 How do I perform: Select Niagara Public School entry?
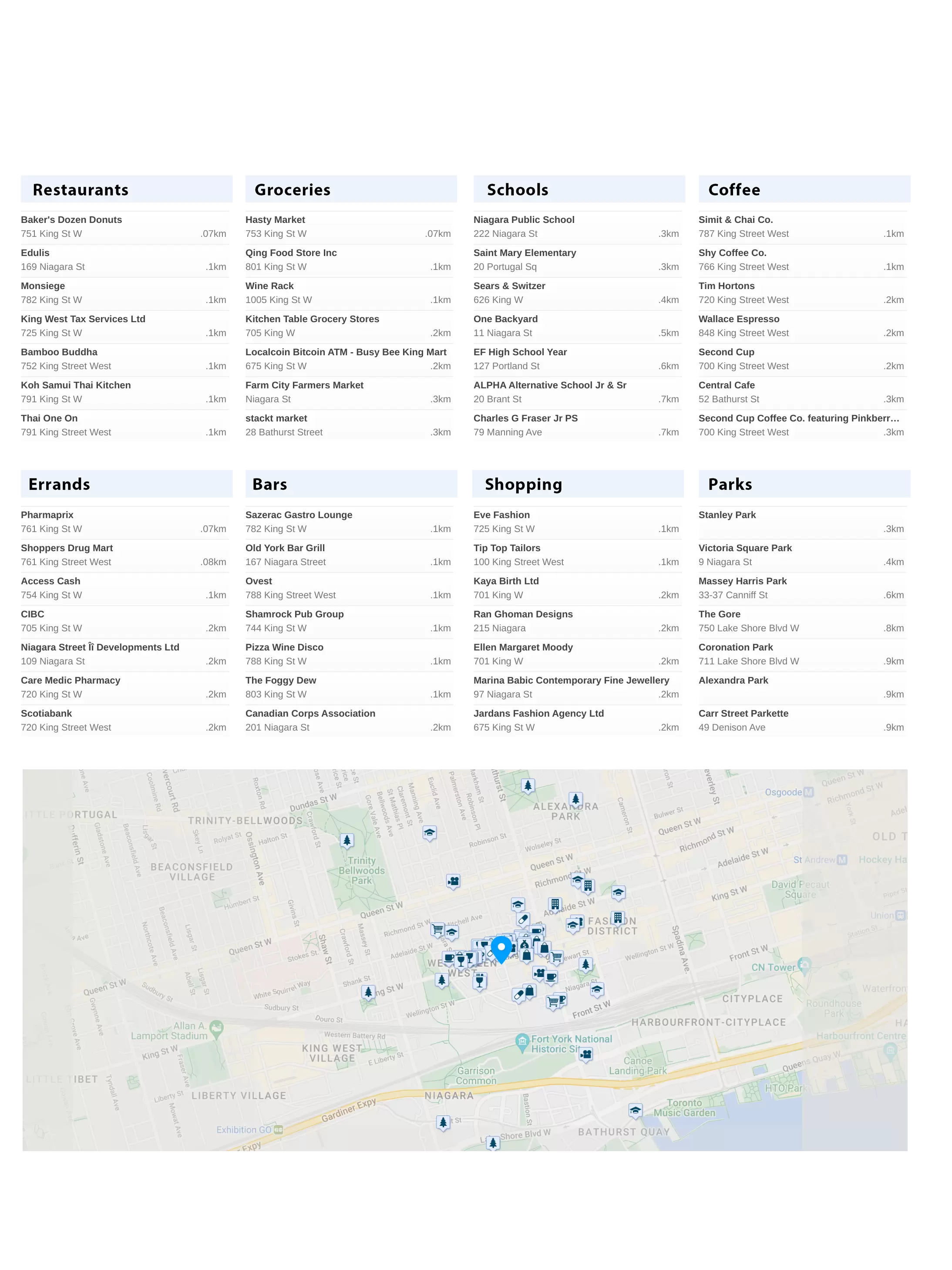pyautogui.click(x=524, y=220)
